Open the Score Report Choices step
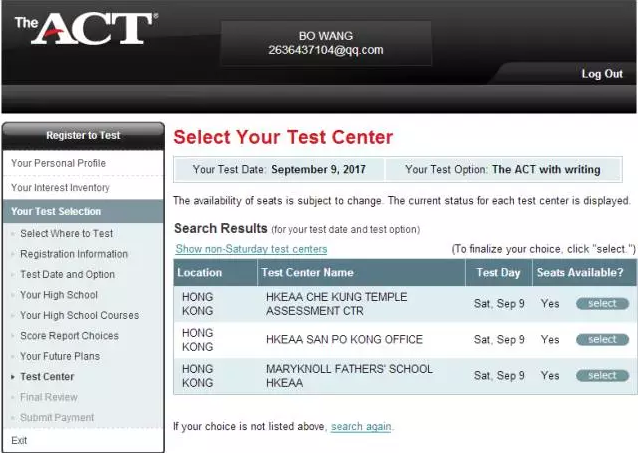638x456 pixels. tap(69, 336)
